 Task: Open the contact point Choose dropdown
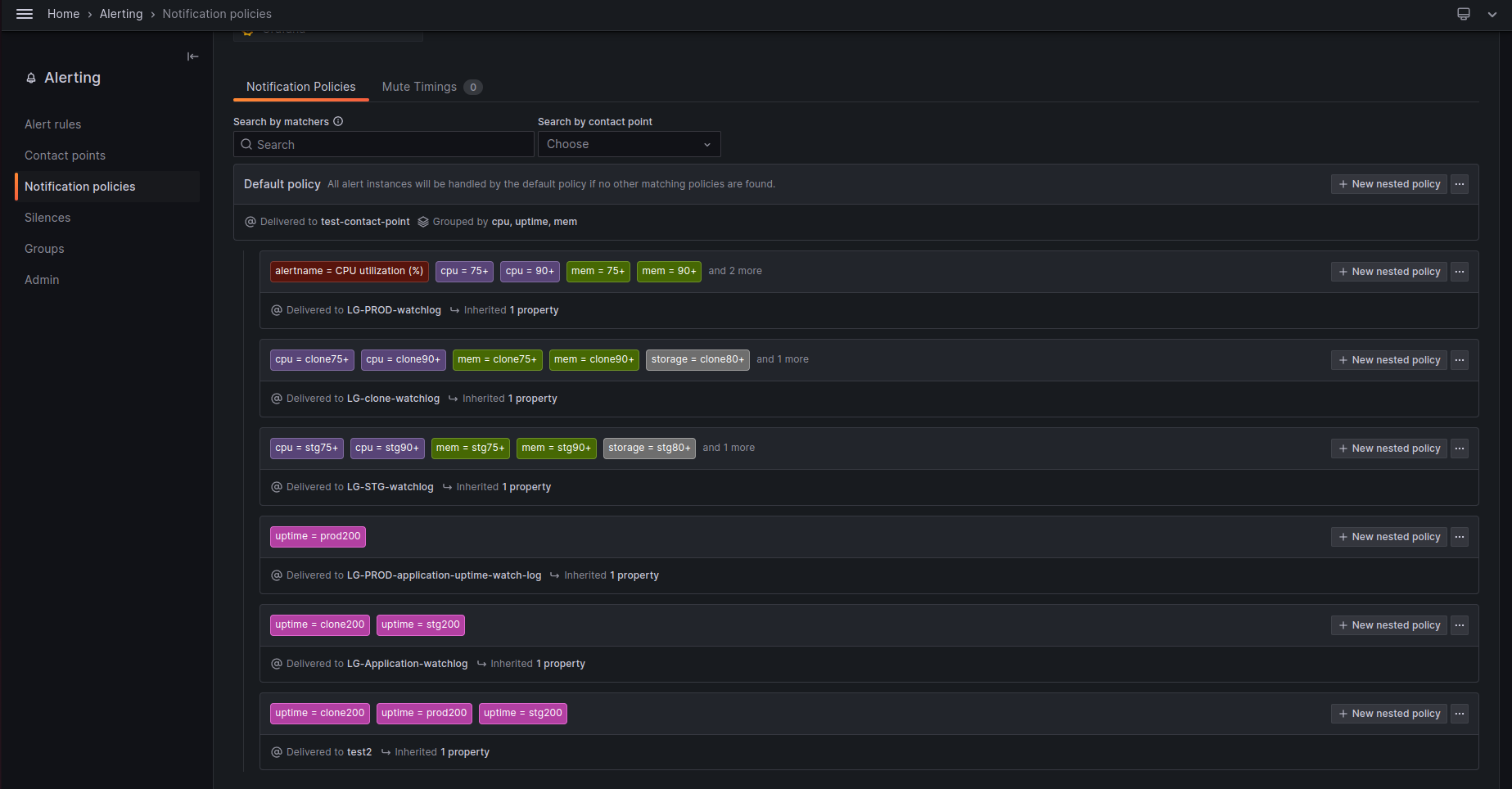(629, 144)
